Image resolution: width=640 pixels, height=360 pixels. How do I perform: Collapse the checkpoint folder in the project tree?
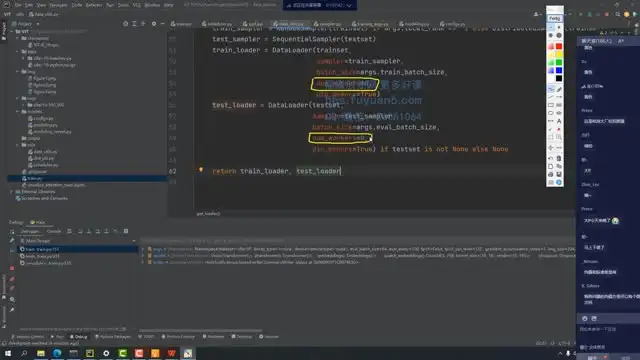point(18,38)
